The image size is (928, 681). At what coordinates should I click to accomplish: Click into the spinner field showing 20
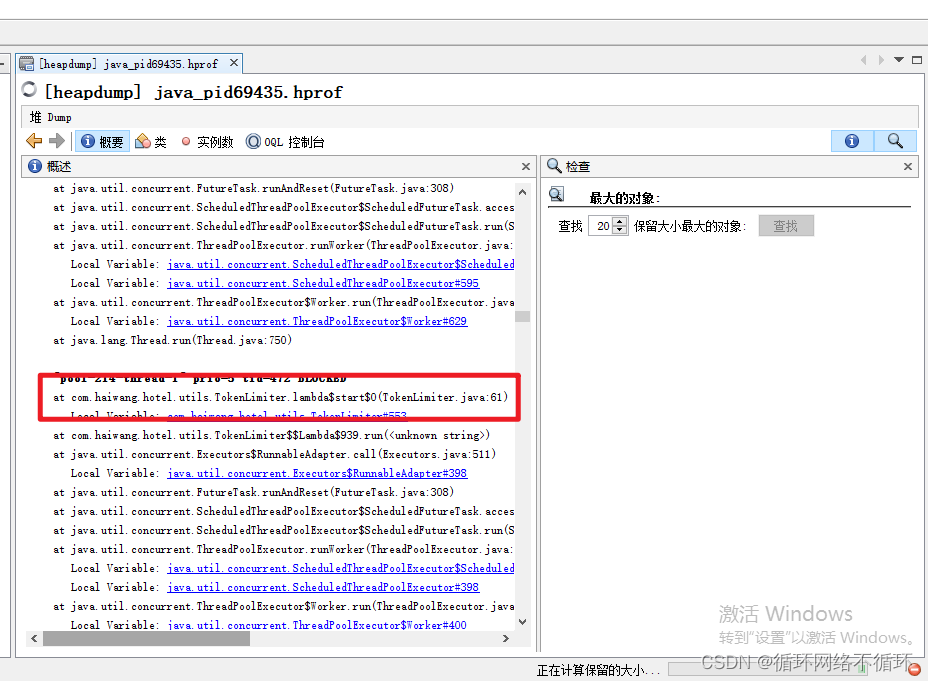pos(605,226)
